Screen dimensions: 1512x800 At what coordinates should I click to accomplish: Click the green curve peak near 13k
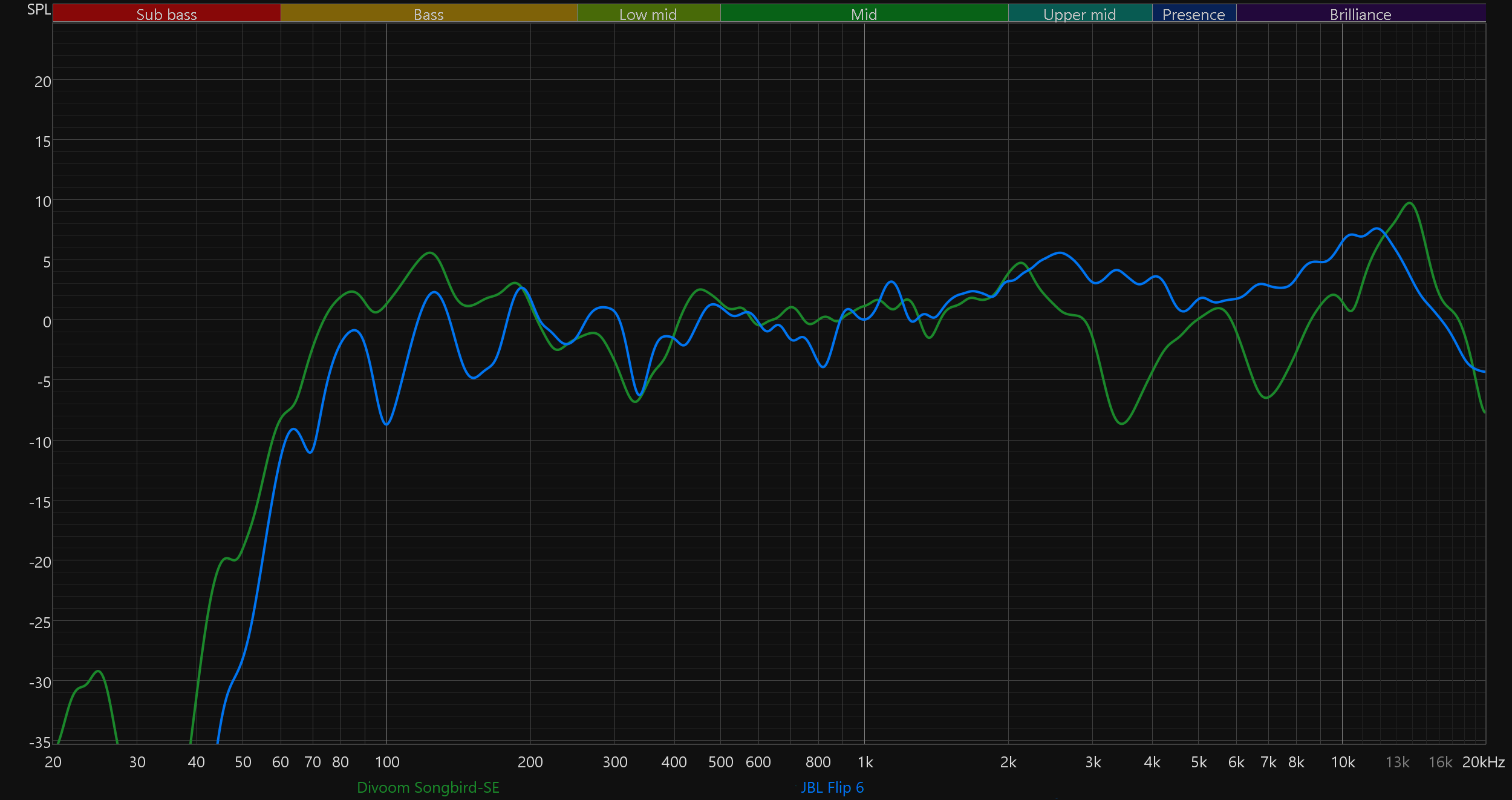coord(1410,203)
